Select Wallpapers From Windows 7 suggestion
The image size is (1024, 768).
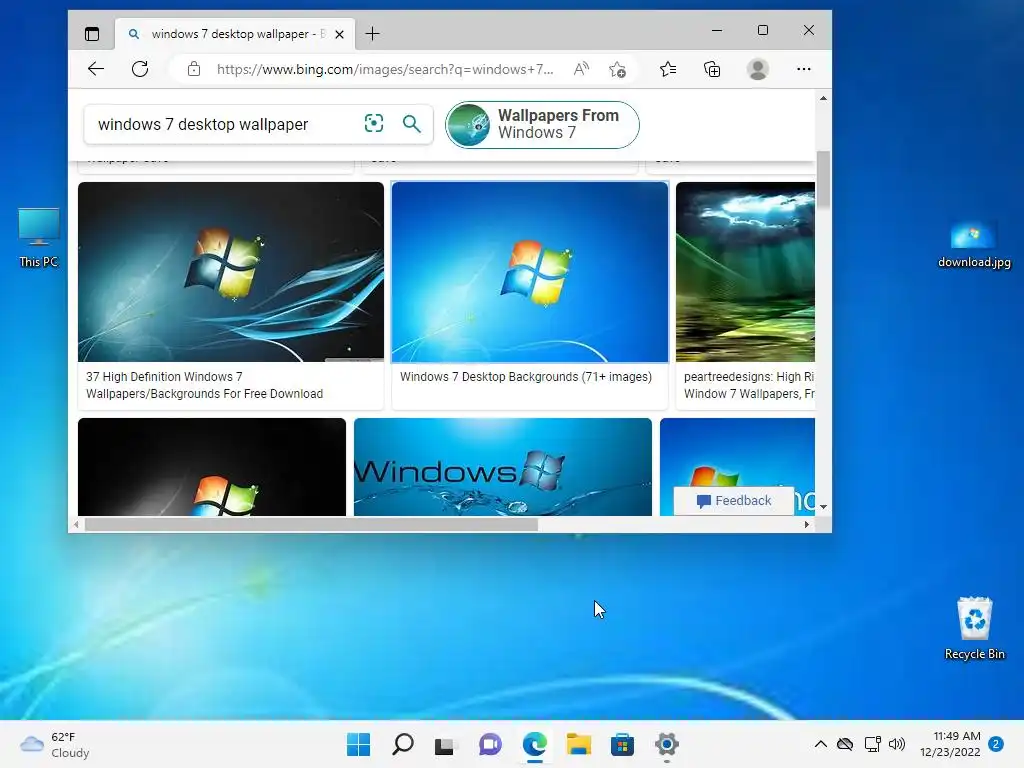[542, 125]
